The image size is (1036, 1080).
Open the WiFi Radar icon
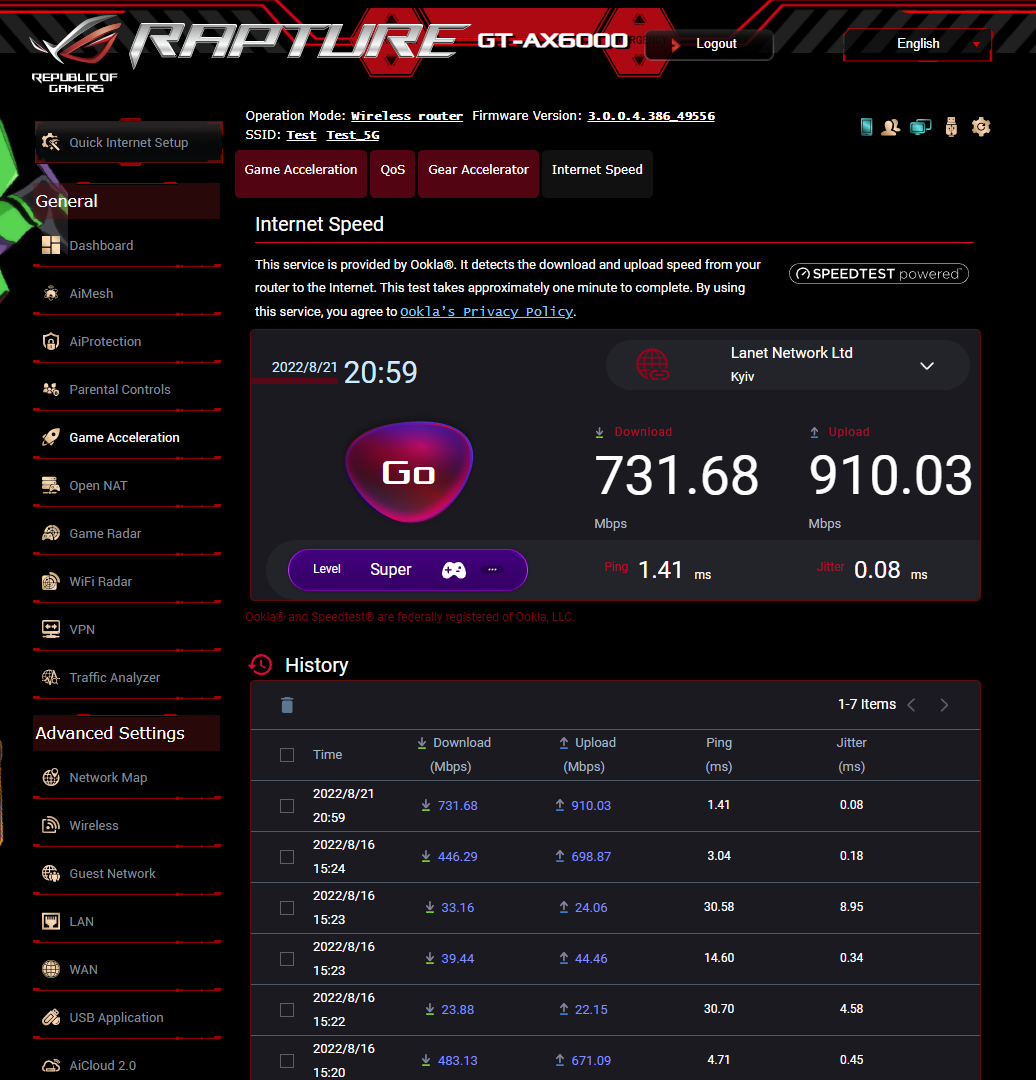(51, 581)
